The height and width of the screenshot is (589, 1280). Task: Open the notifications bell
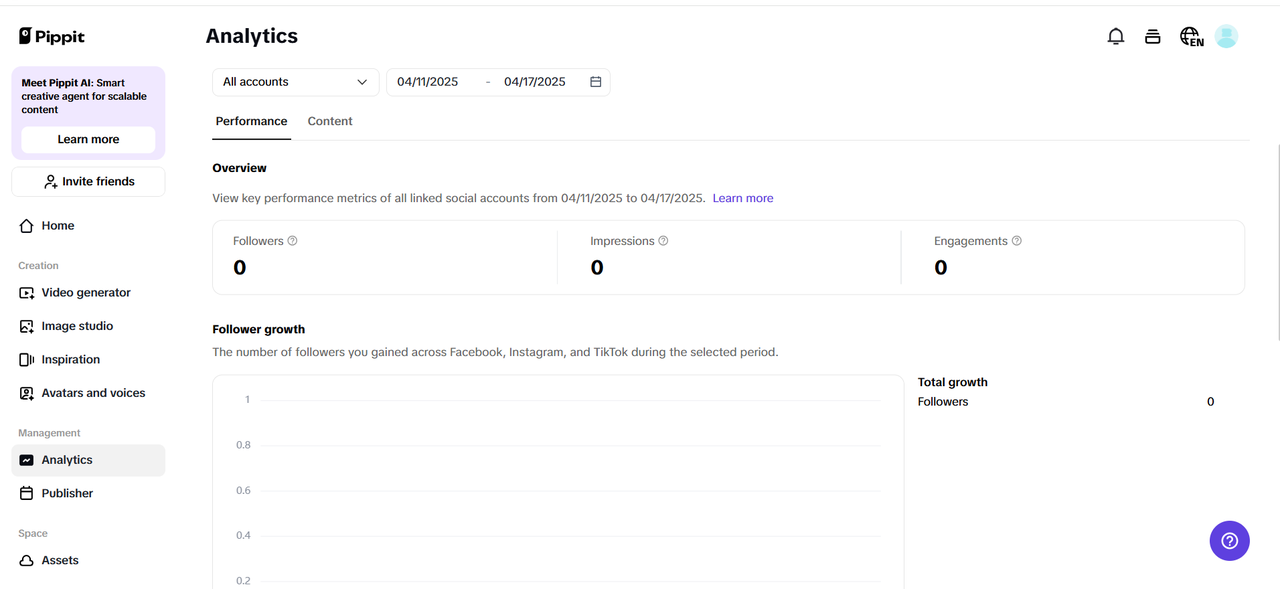click(1116, 35)
